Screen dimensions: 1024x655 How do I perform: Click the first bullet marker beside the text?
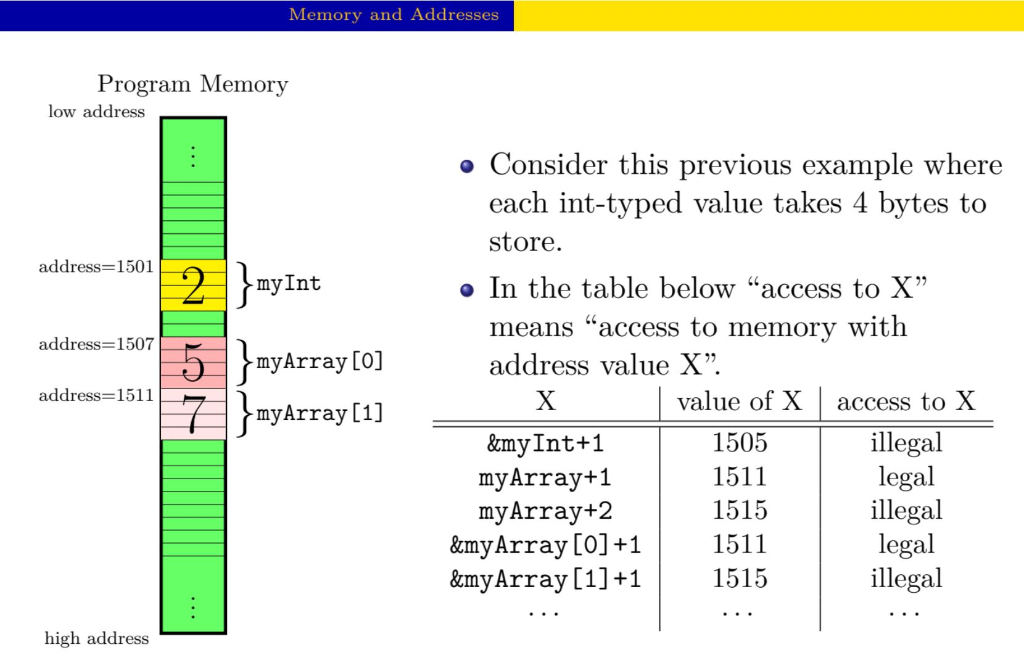(466, 165)
